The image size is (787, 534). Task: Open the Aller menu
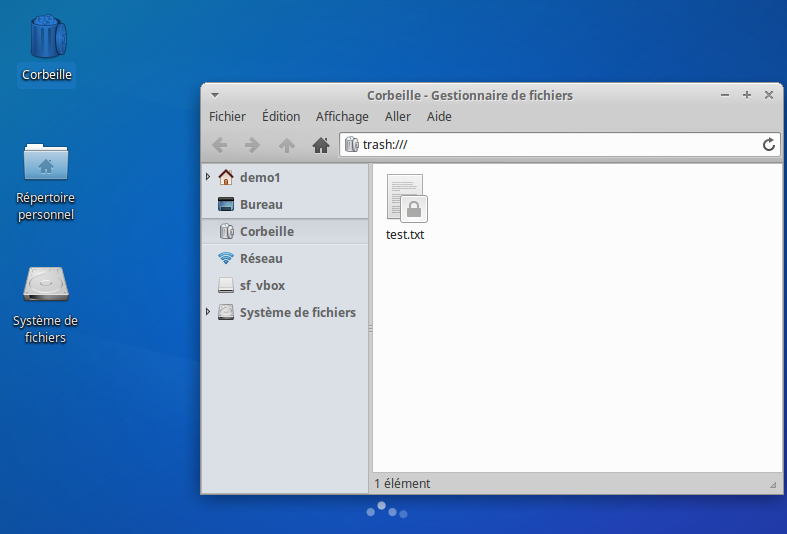click(x=398, y=117)
